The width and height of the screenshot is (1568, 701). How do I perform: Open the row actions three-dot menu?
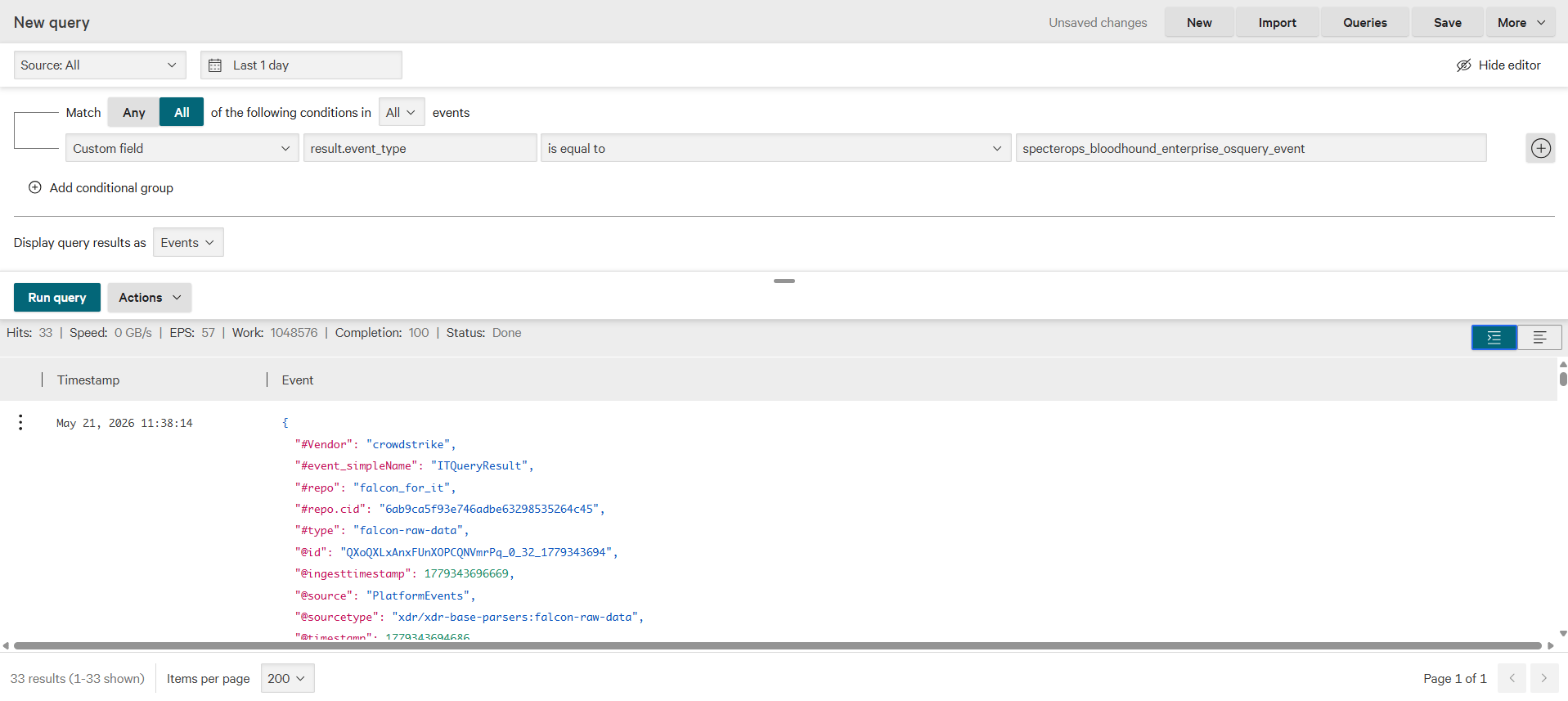point(20,422)
